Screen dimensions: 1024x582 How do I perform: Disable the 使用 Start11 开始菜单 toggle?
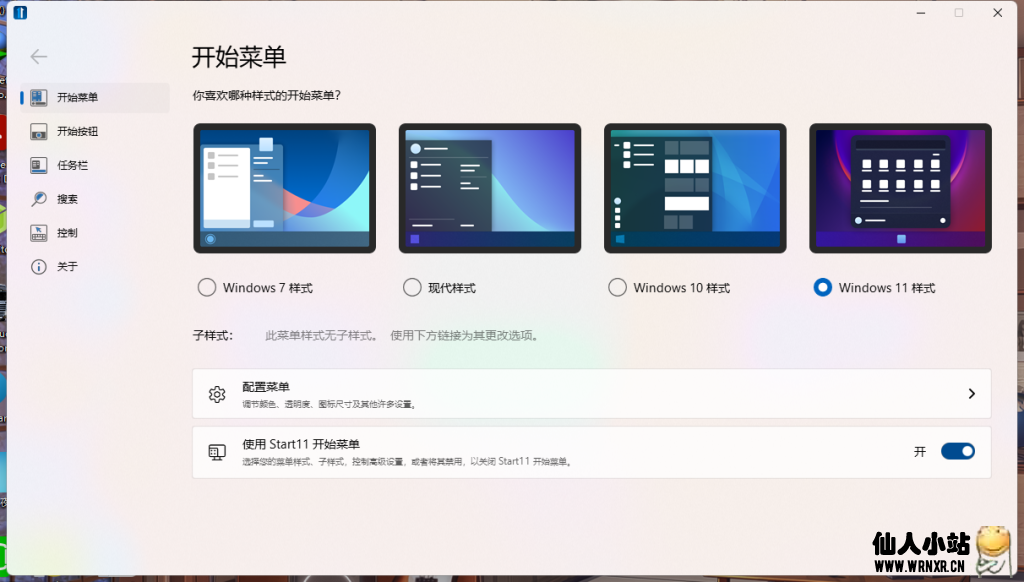[957, 451]
